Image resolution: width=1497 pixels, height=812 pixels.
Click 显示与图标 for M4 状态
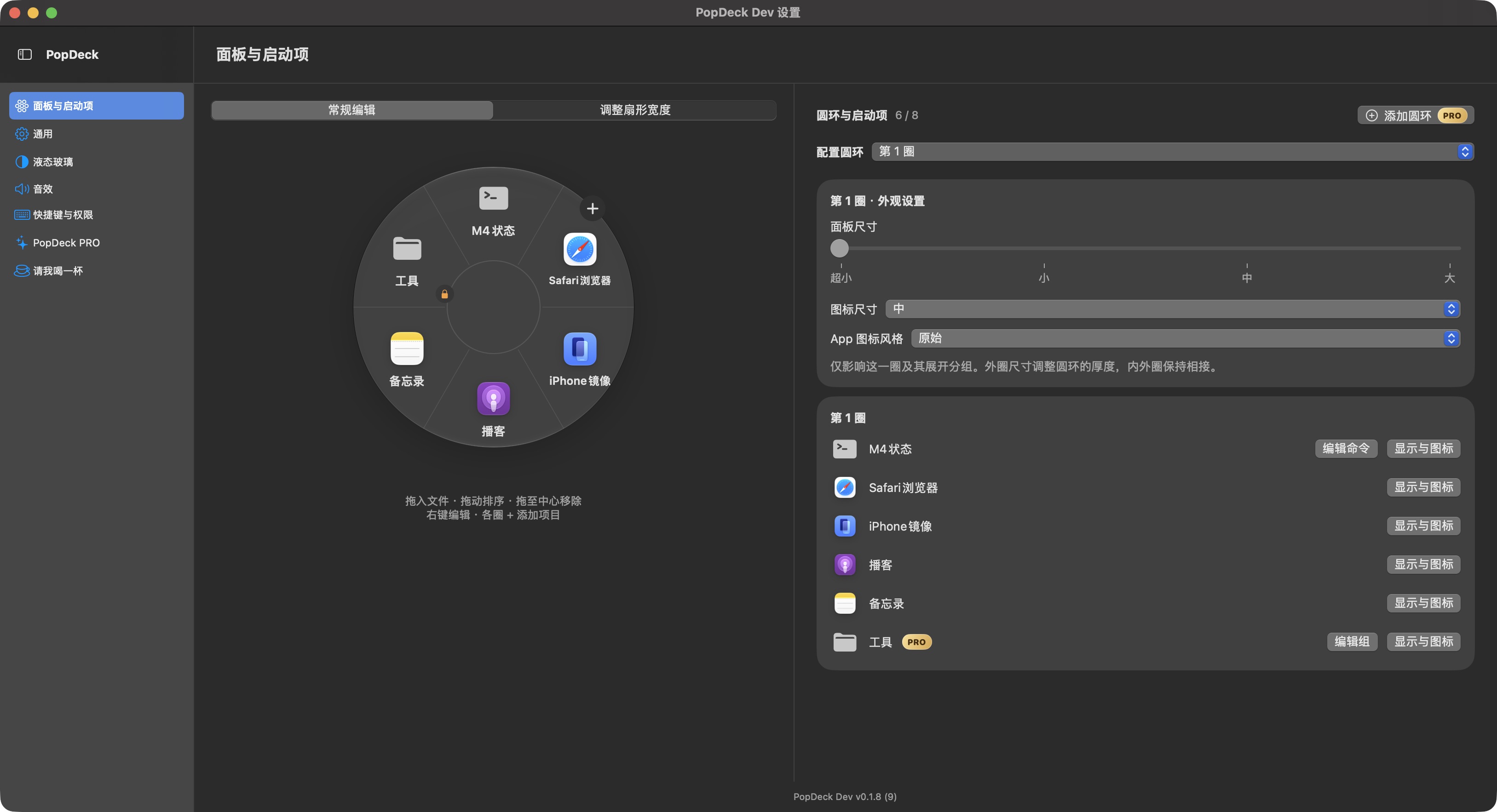tap(1424, 448)
